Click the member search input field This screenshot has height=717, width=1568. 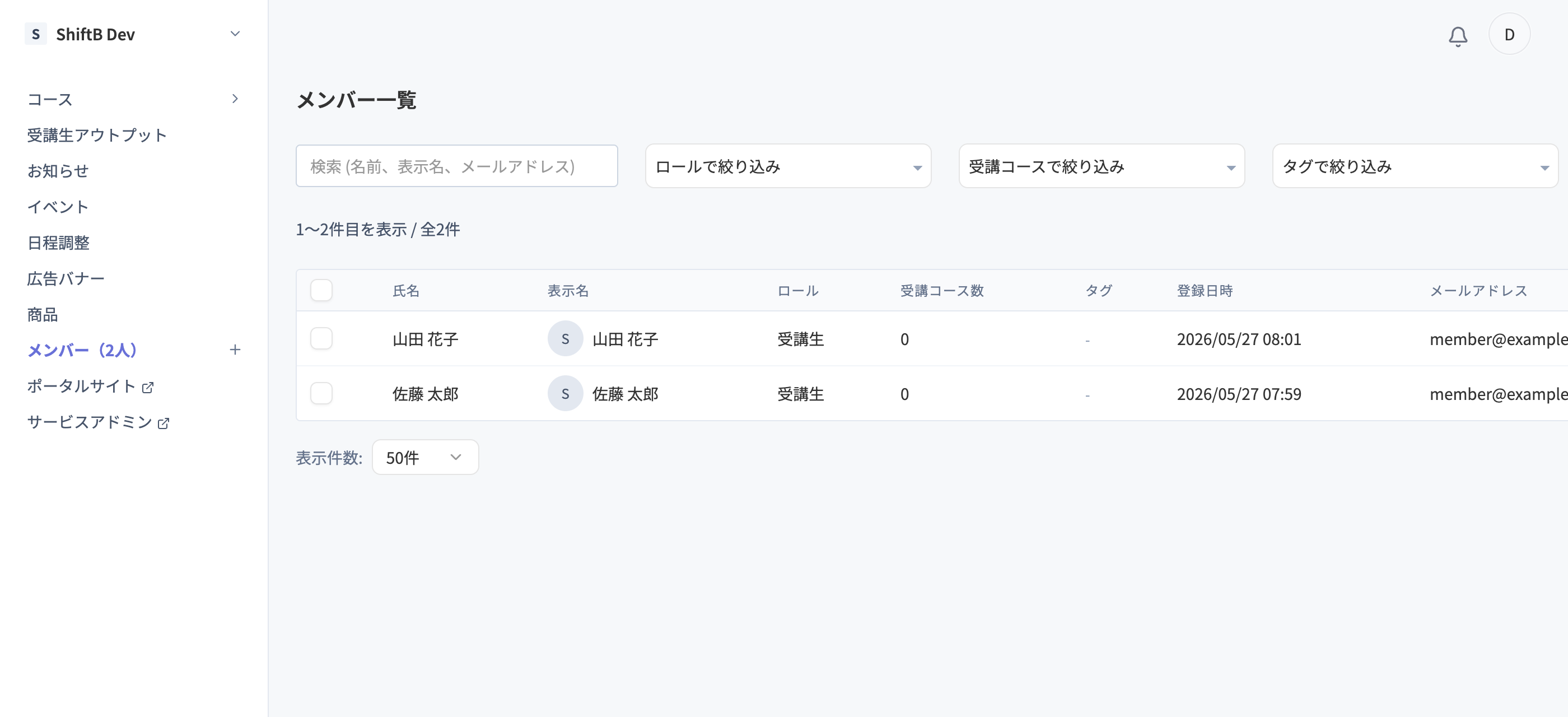[456, 166]
